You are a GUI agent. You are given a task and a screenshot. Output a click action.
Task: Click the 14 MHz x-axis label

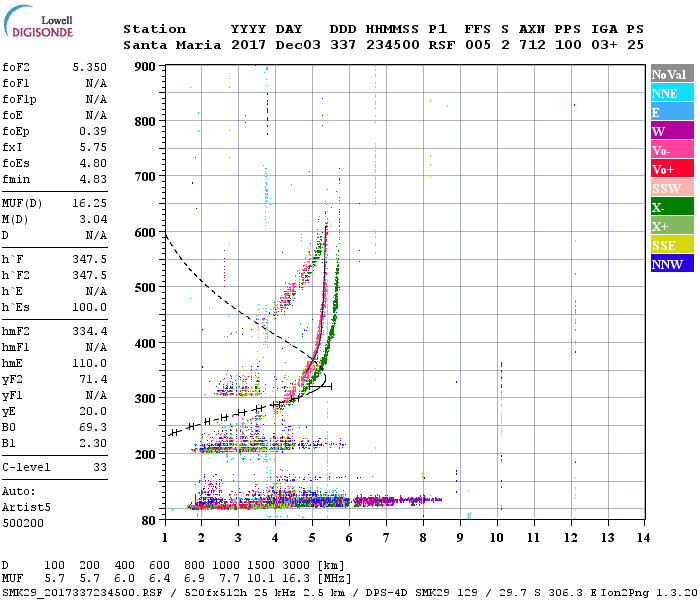tap(643, 538)
